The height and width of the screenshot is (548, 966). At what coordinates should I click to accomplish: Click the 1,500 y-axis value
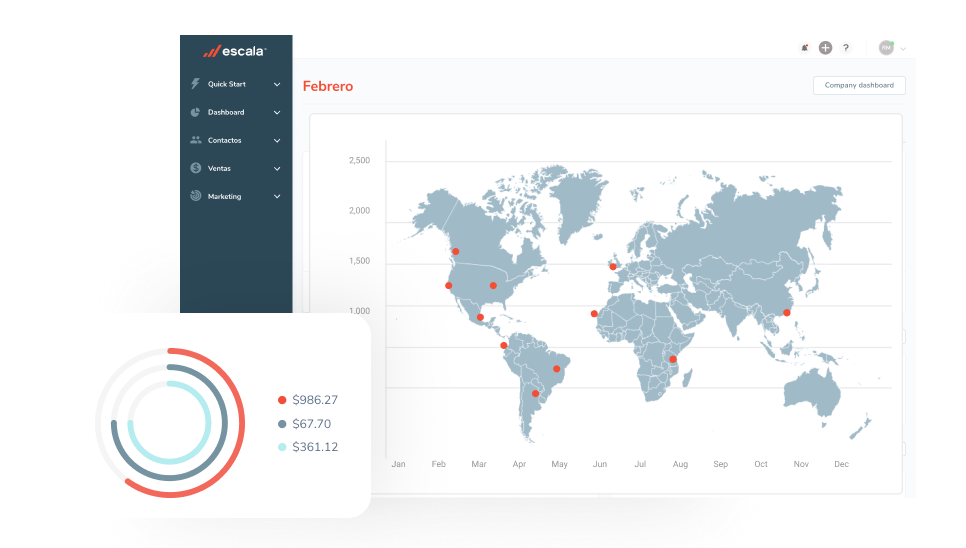[360, 261]
